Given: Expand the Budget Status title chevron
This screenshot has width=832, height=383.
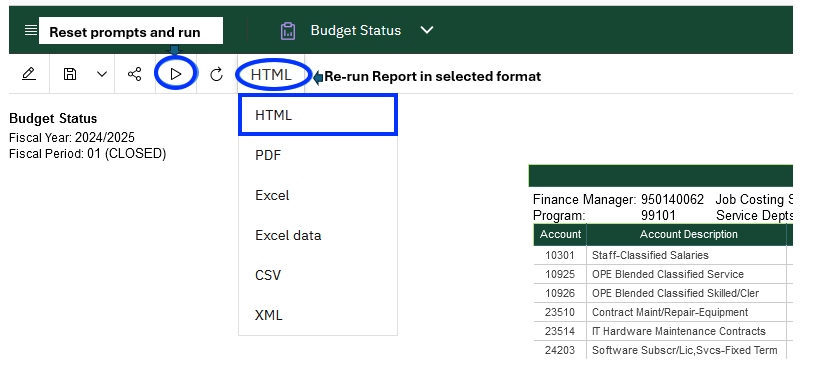Looking at the screenshot, I should coord(427,30).
